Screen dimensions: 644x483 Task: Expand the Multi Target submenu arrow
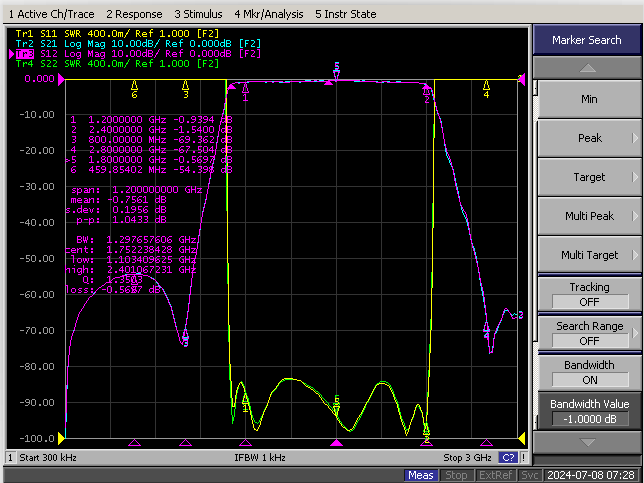[635, 255]
